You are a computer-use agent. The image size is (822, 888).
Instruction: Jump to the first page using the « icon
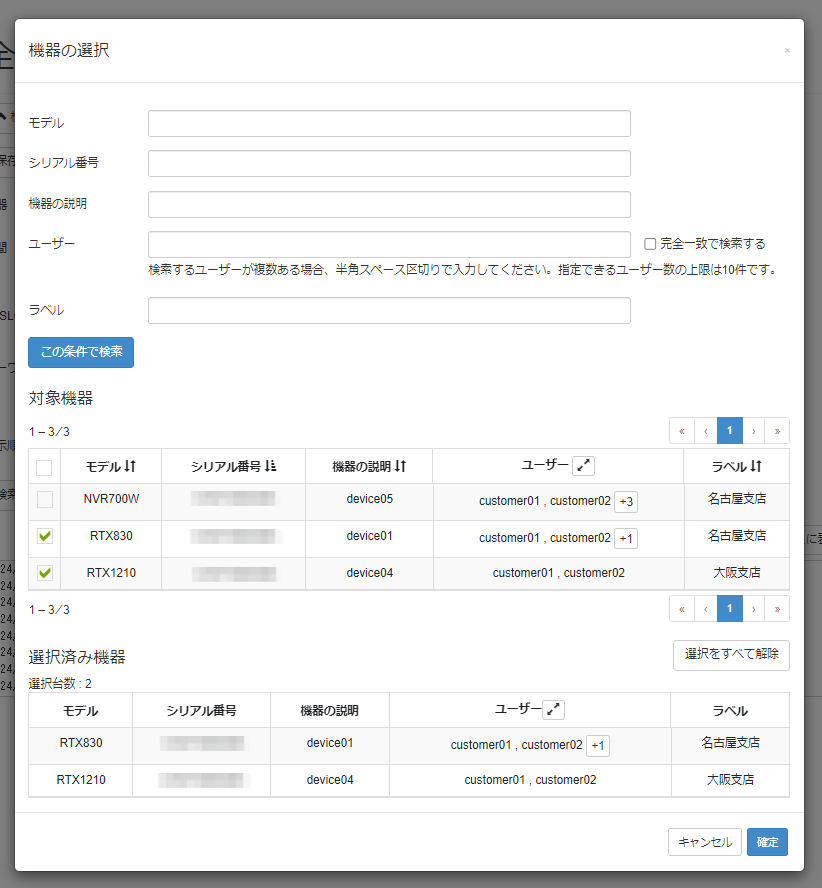681,430
